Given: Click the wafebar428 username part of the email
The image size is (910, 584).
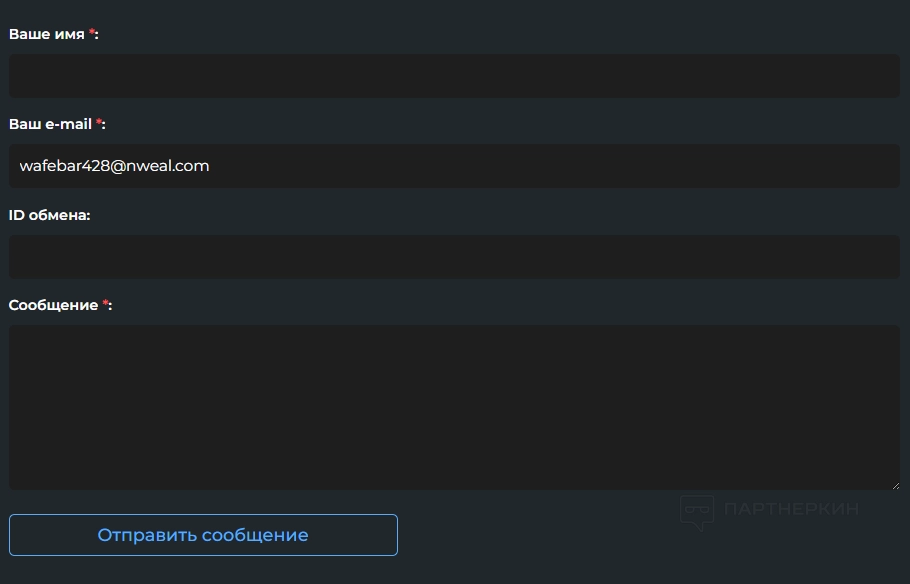Looking at the screenshot, I should pyautogui.click(x=64, y=166).
